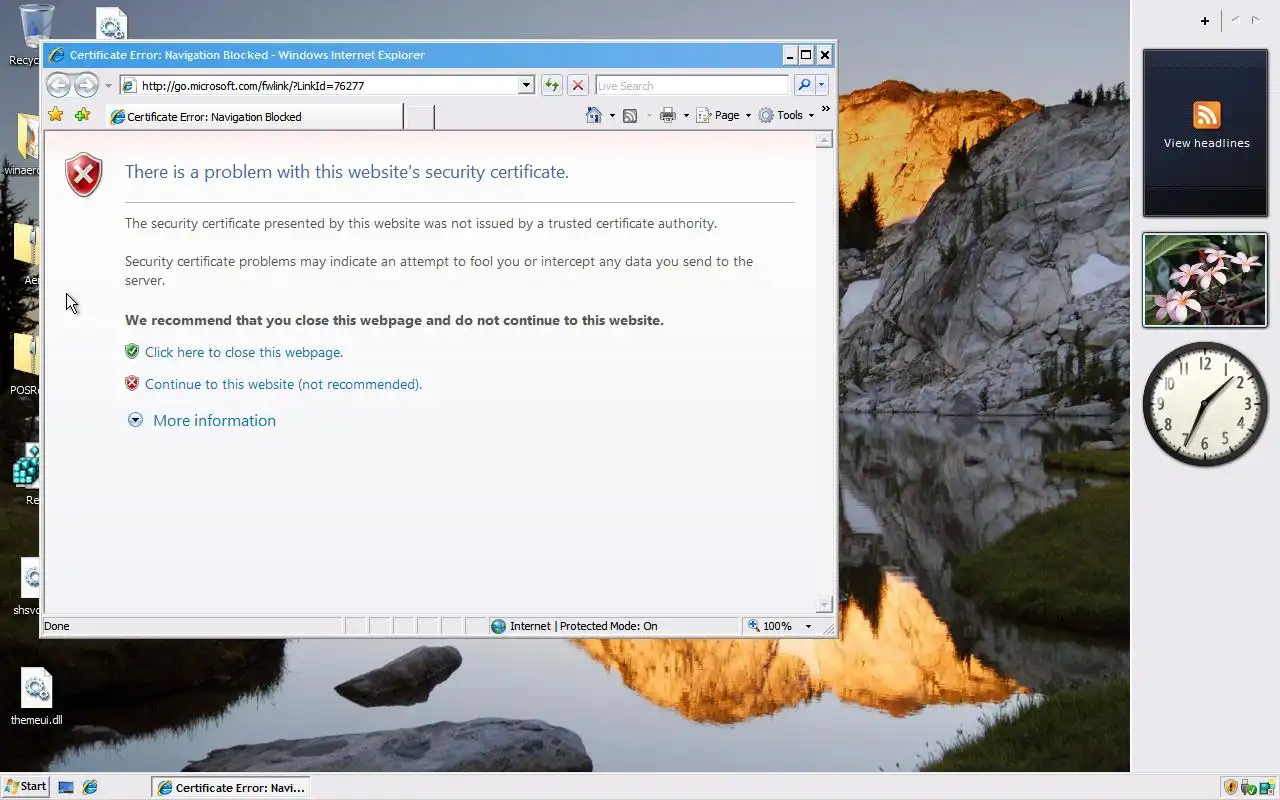This screenshot has height=800, width=1280.
Task: Open search provider options dropdown
Action: coord(821,86)
